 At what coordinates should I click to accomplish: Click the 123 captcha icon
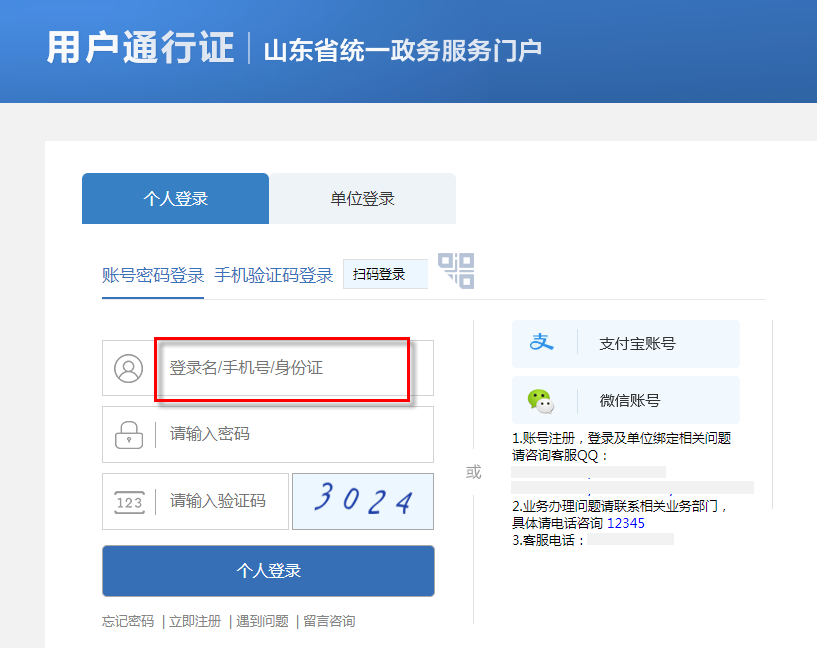click(129, 502)
